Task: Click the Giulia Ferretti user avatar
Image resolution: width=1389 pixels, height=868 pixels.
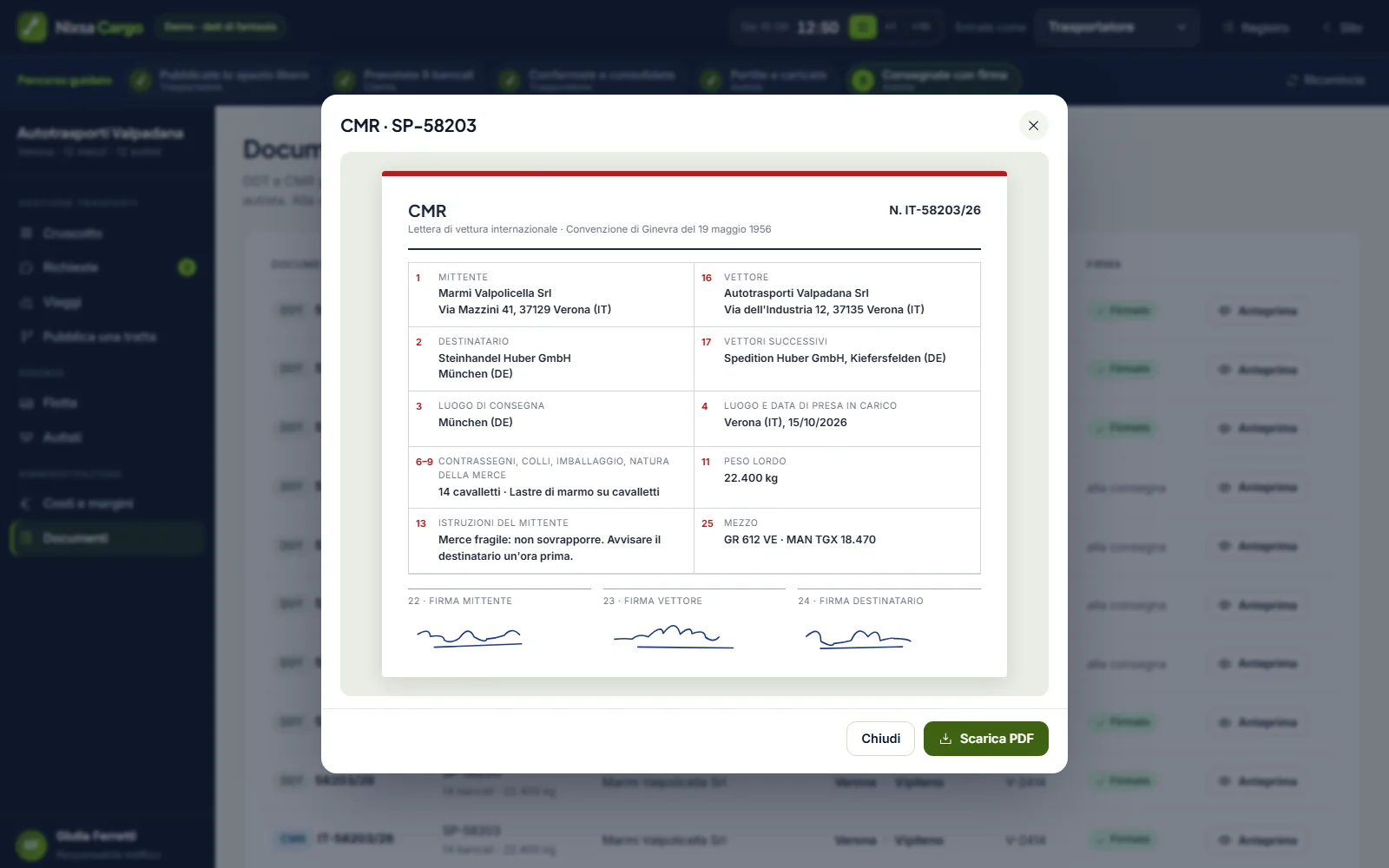Action: coord(31,844)
